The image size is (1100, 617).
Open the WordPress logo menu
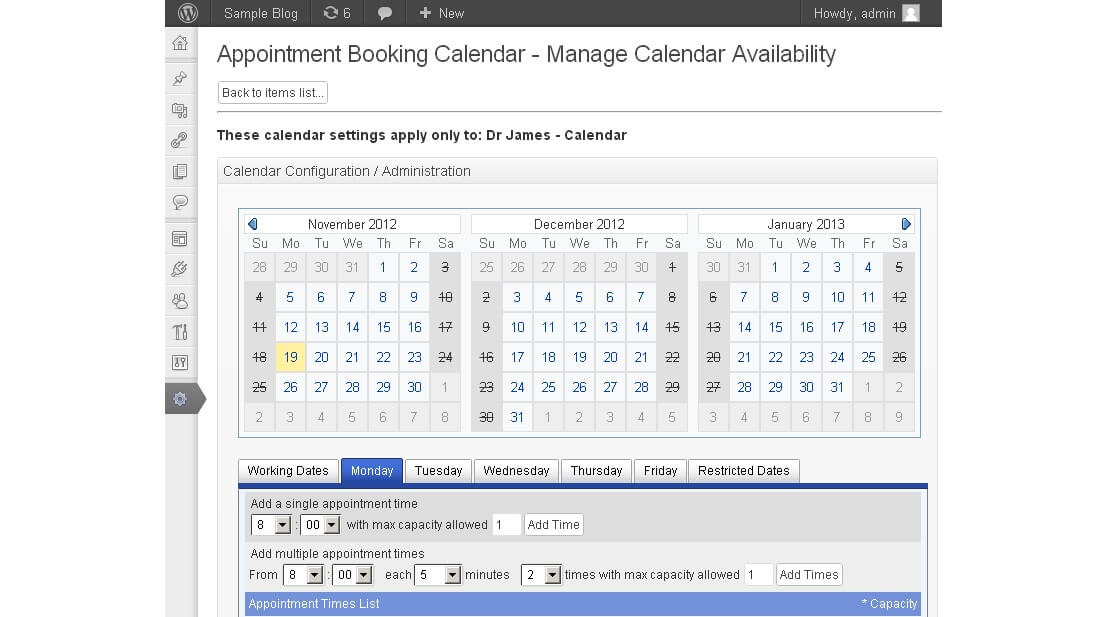click(188, 13)
